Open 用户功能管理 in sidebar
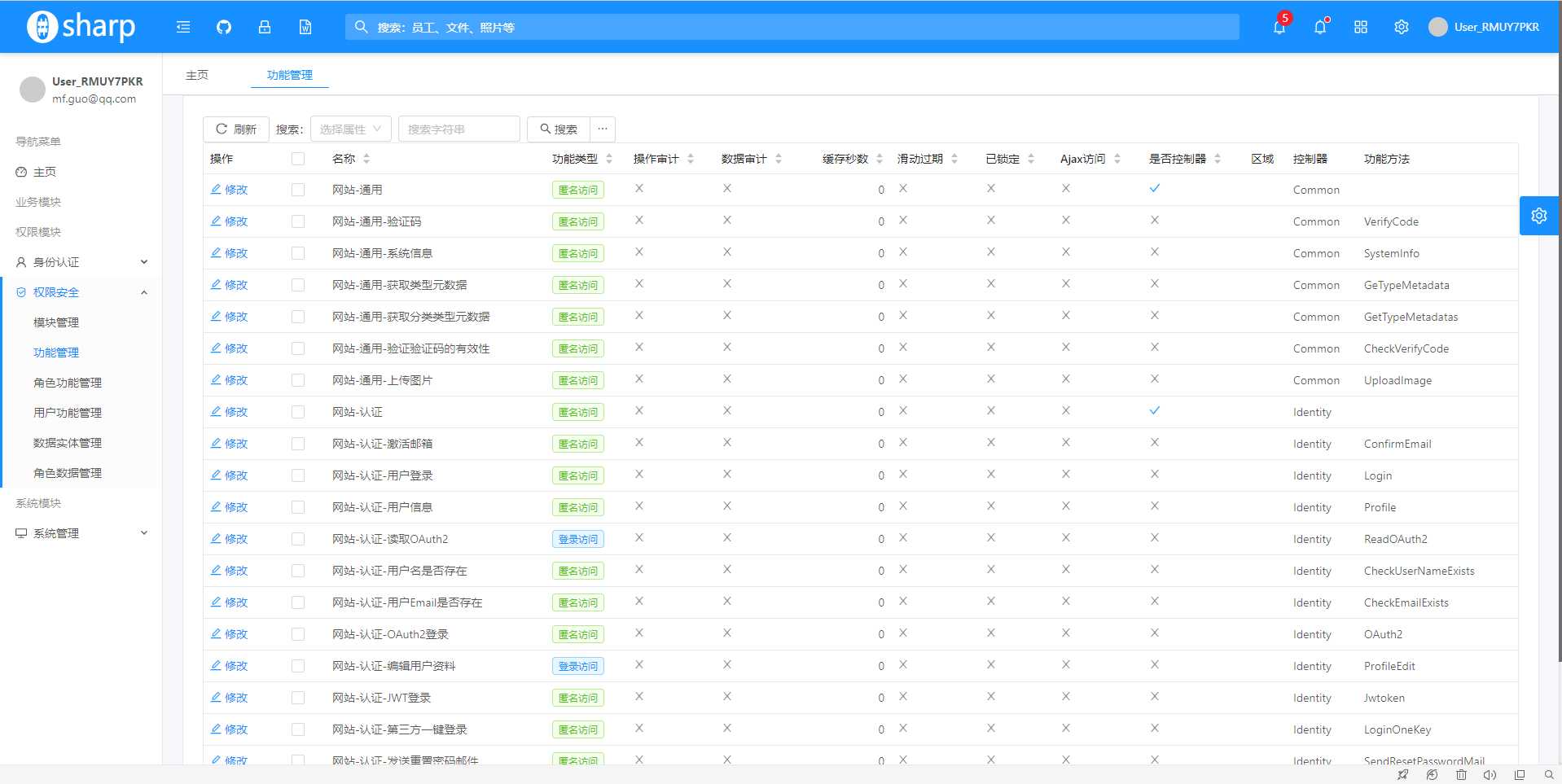 pos(68,413)
